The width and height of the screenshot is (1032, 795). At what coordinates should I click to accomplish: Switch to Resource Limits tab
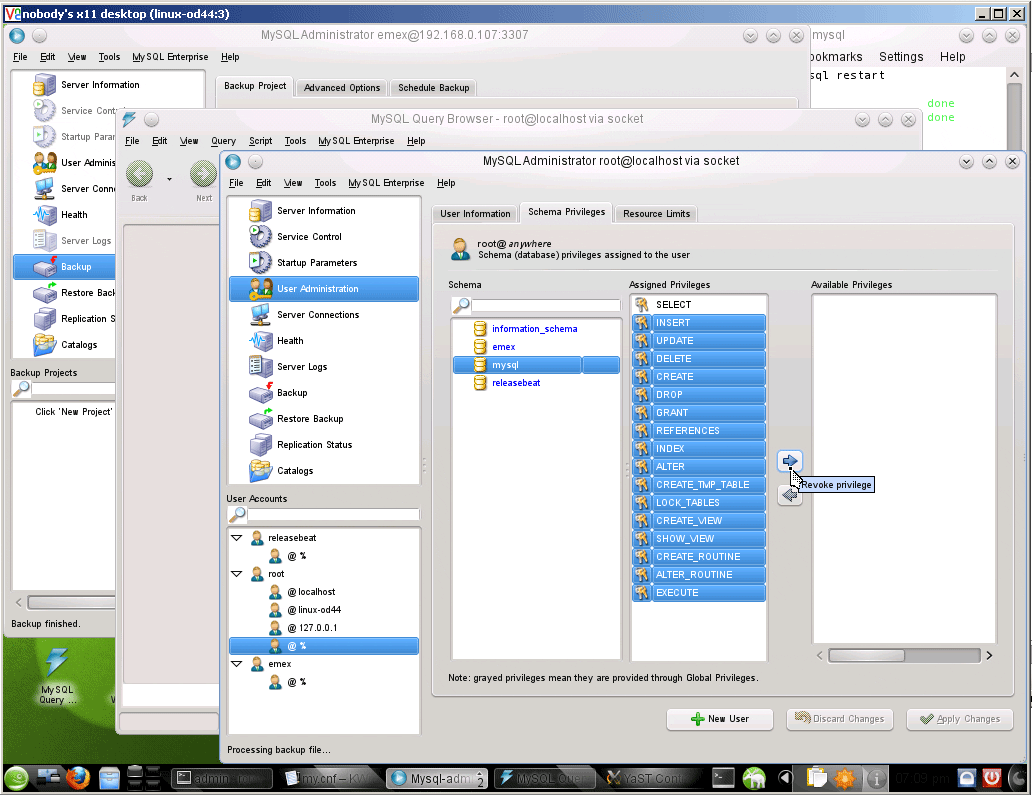click(656, 214)
